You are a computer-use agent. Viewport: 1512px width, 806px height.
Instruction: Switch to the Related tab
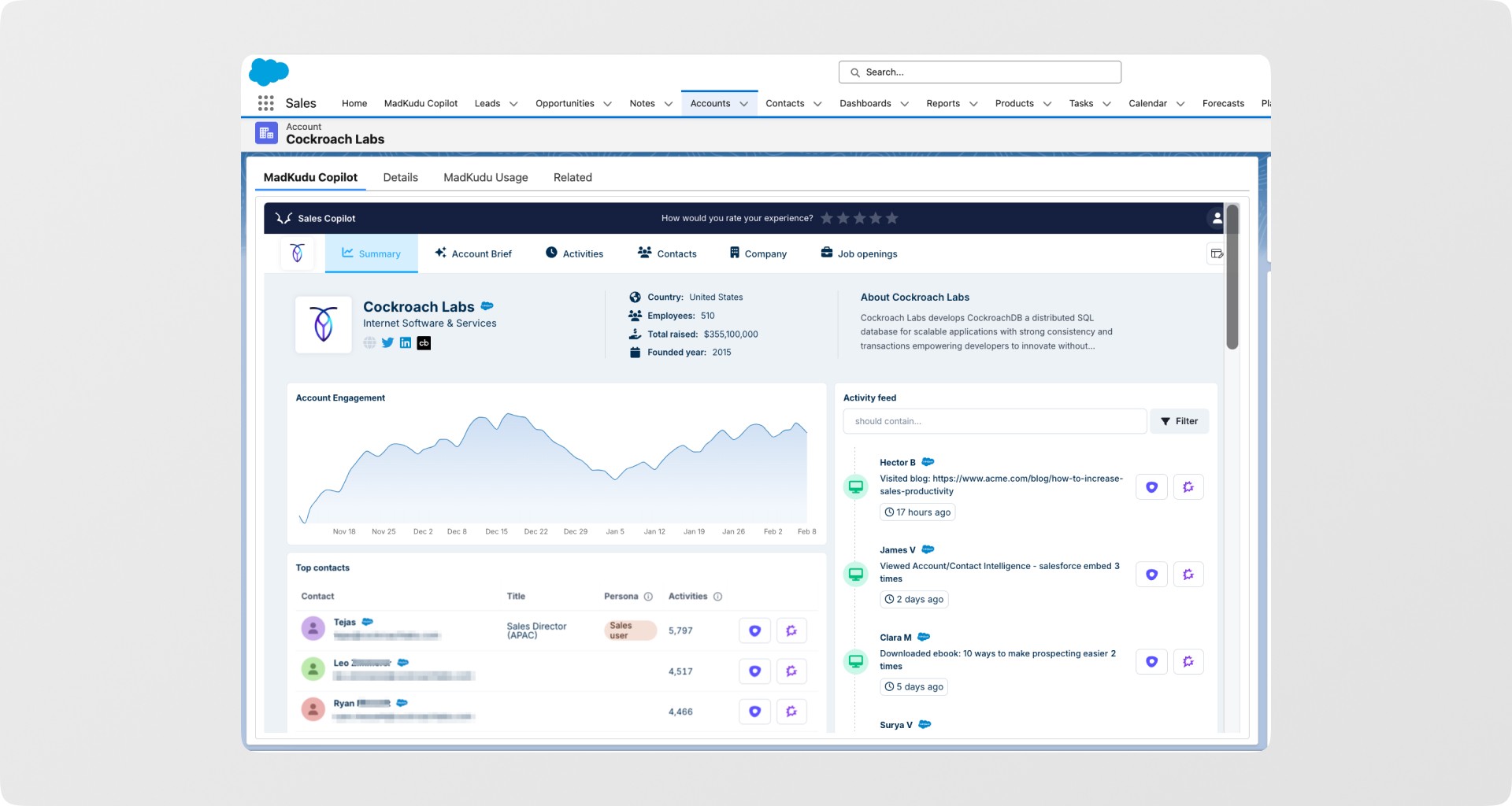(573, 177)
